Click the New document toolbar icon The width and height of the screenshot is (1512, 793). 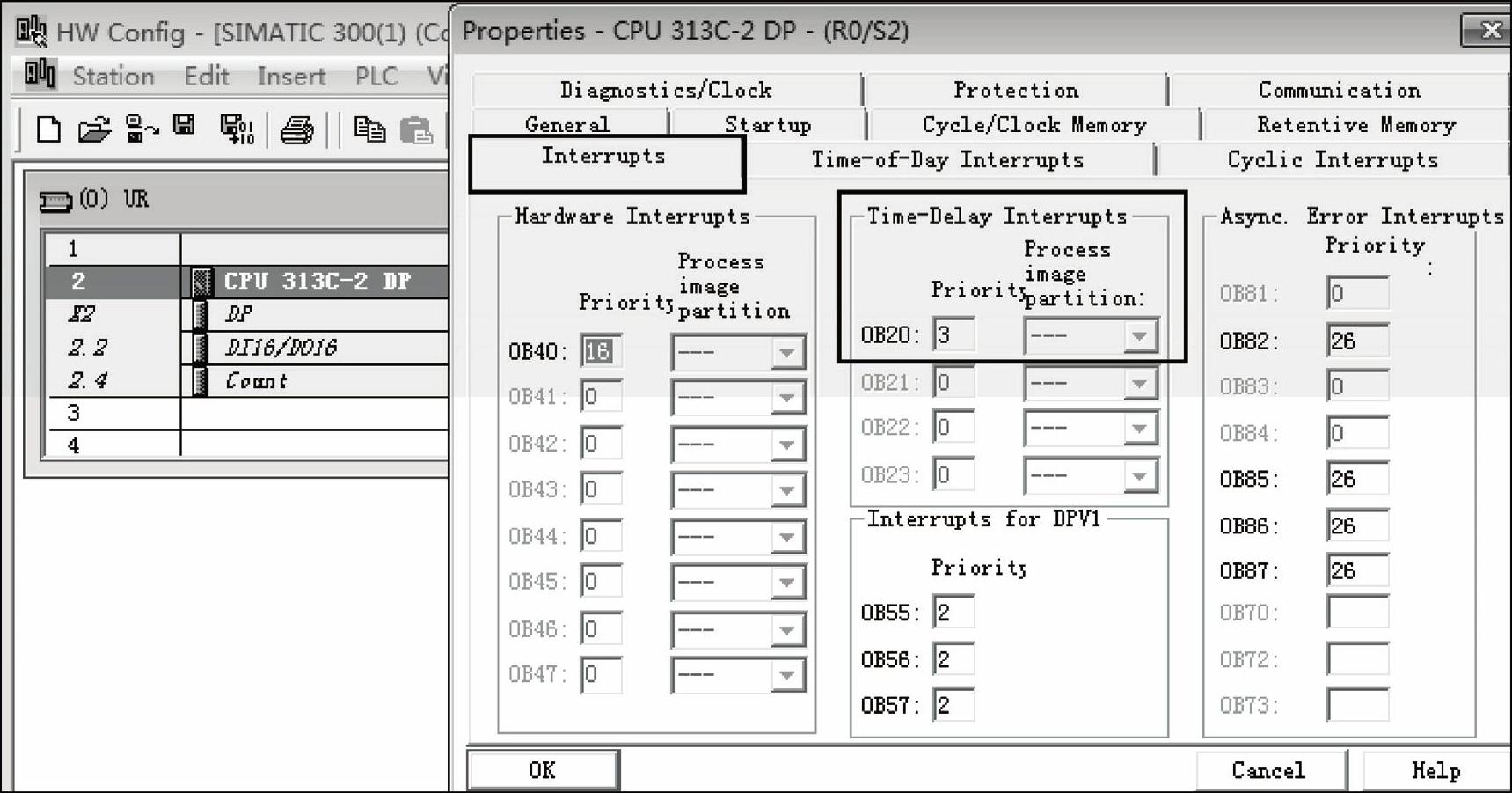pos(48,129)
